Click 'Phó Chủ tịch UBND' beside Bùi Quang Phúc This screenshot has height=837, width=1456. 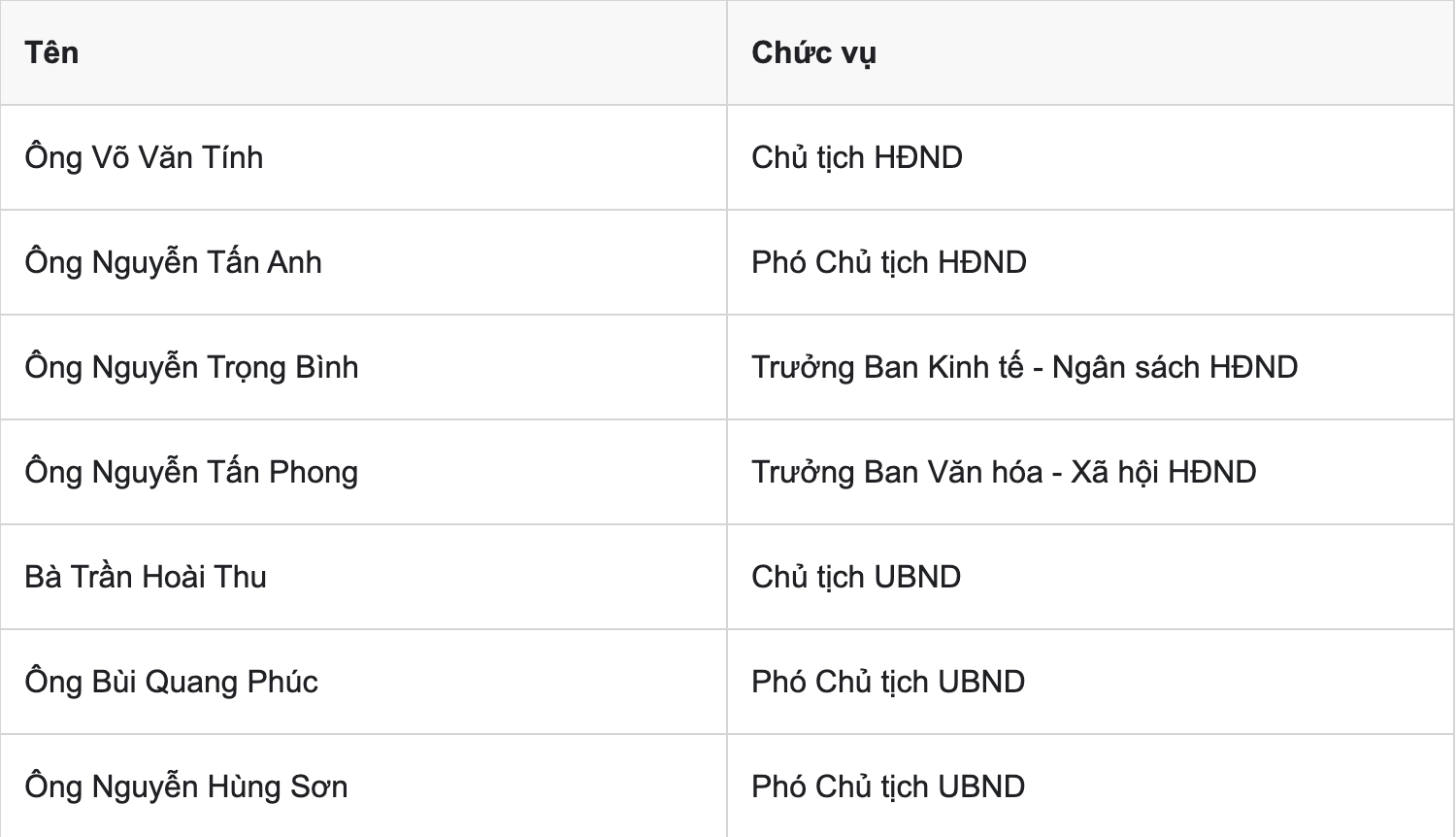888,682
